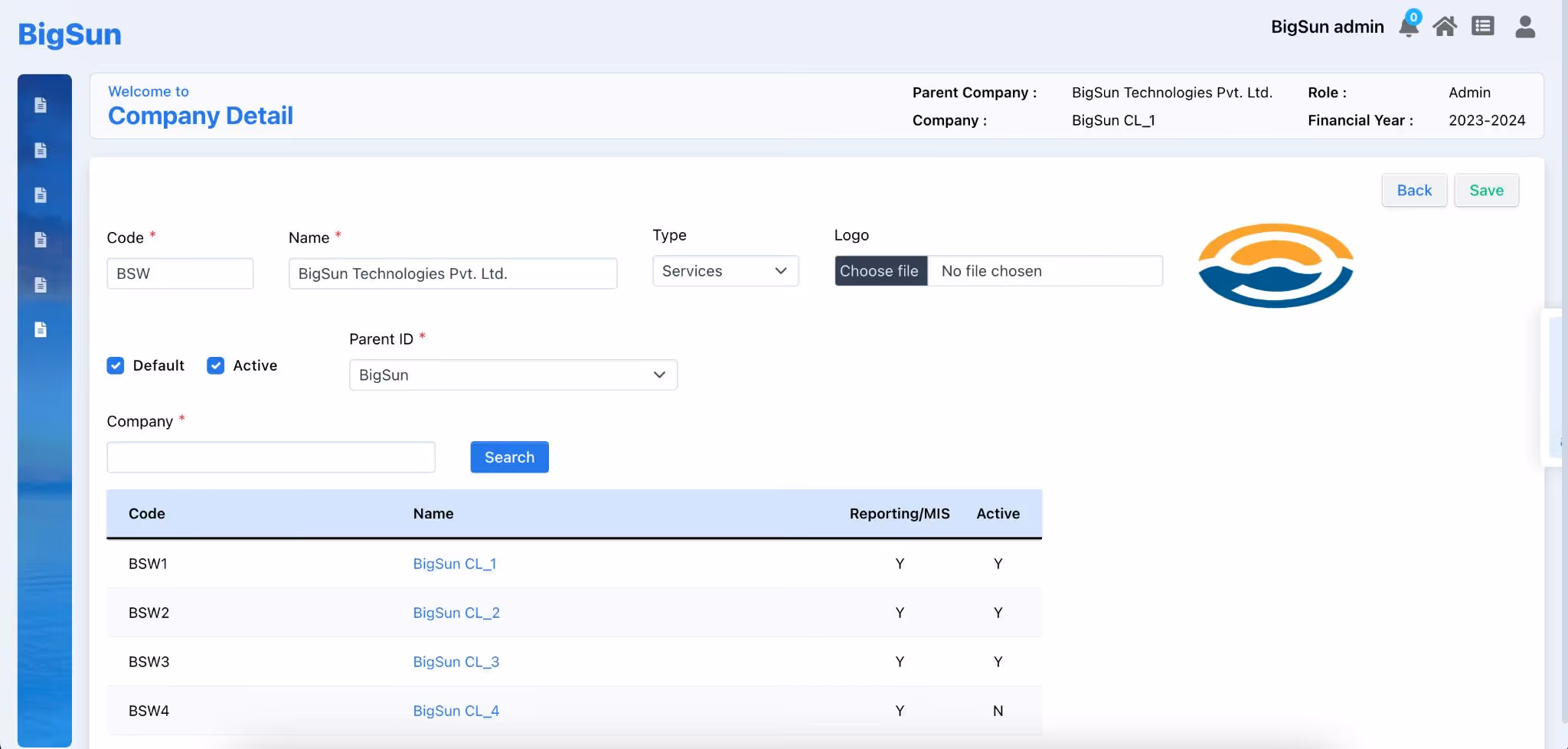Screen dimensions: 1568x749
Task: Click the Search button
Action: pos(509,457)
